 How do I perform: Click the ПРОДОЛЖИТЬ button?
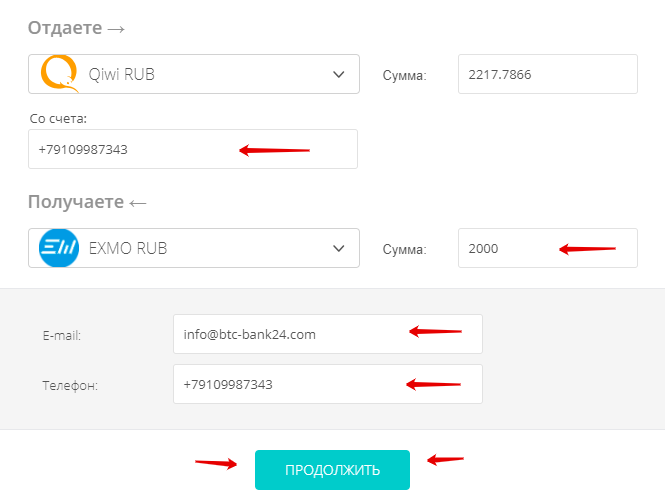coord(332,470)
